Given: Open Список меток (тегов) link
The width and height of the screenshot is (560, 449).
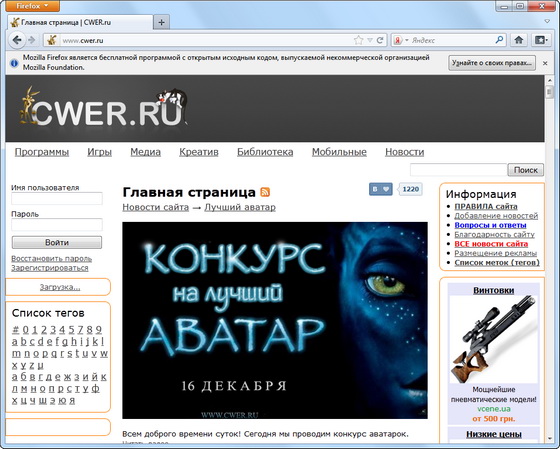Looking at the screenshot, I should (x=497, y=263).
